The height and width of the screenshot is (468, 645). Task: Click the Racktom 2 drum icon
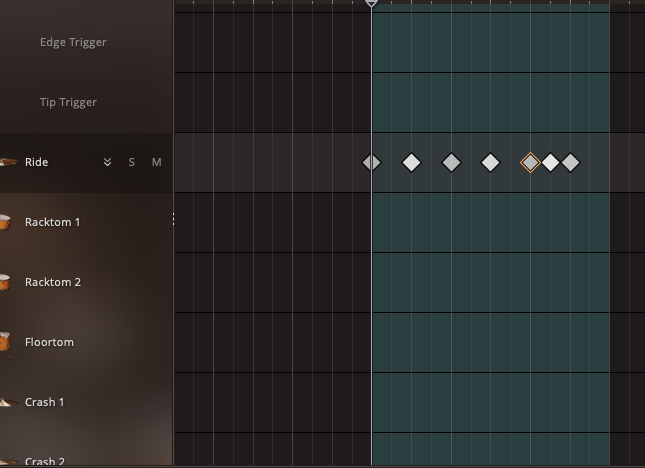point(5,282)
